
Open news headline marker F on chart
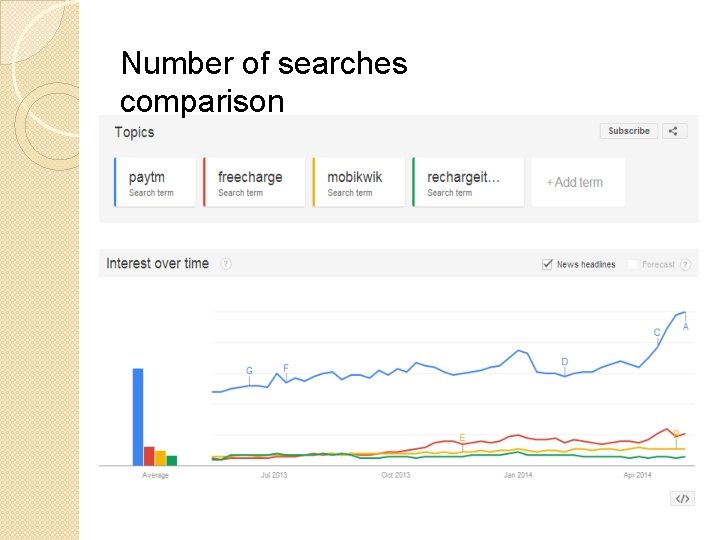coord(286,369)
